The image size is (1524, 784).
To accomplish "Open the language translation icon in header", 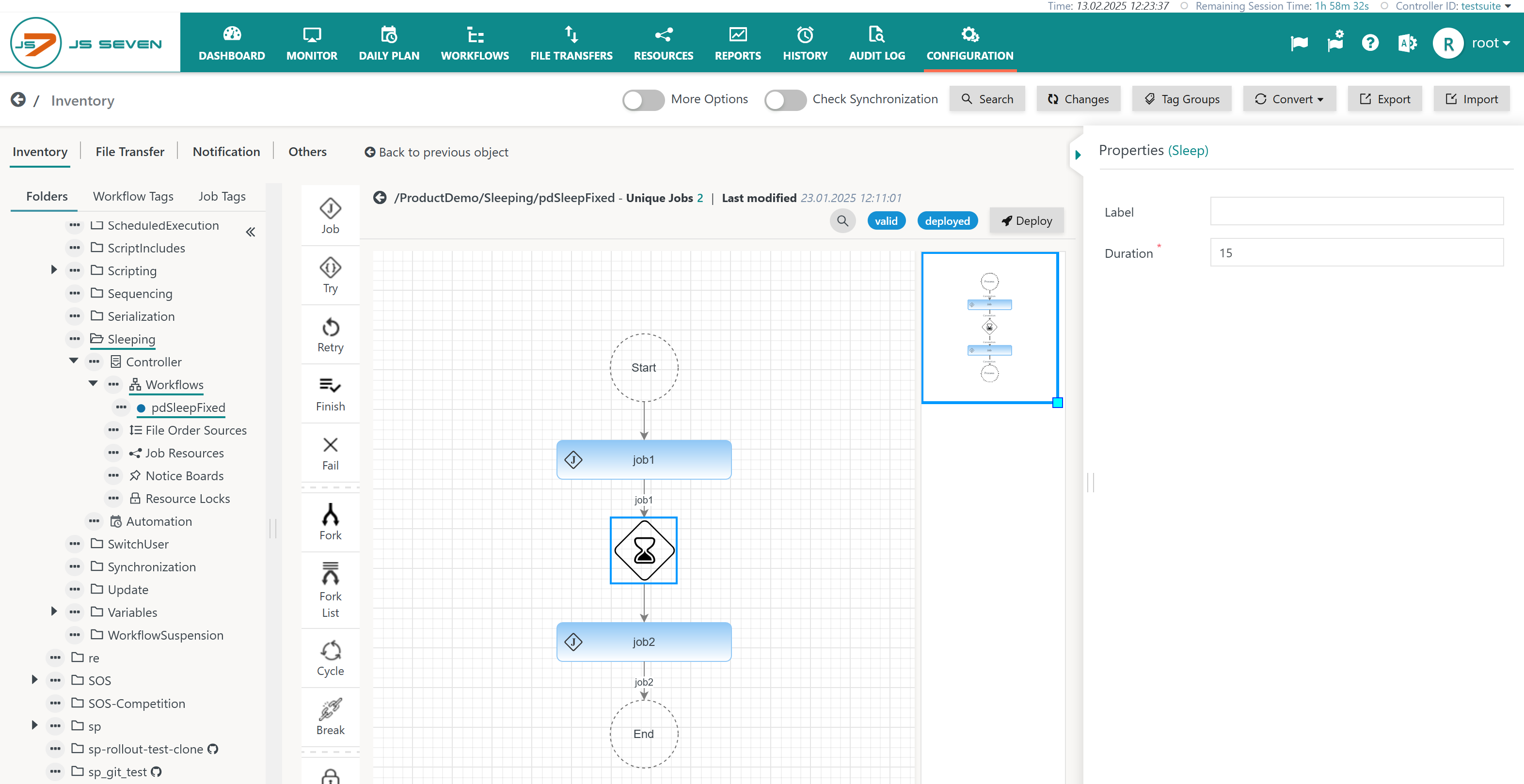I will [1407, 43].
